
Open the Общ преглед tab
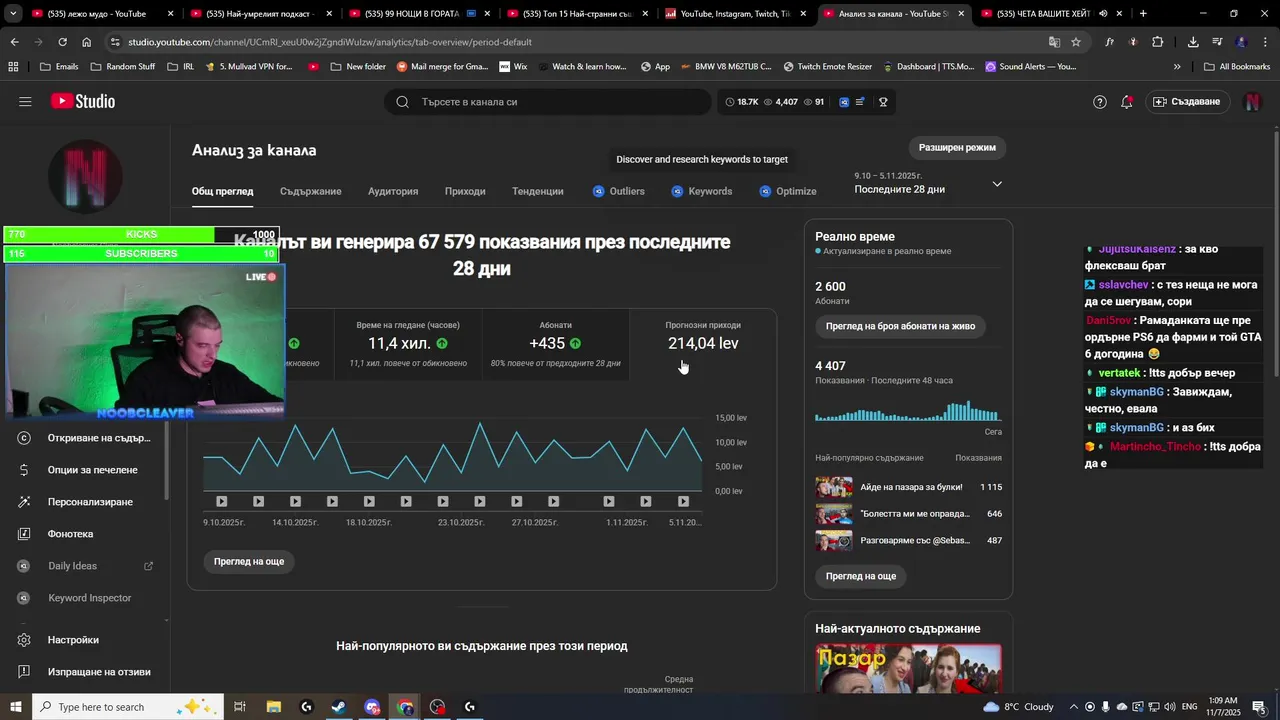[x=222, y=191]
